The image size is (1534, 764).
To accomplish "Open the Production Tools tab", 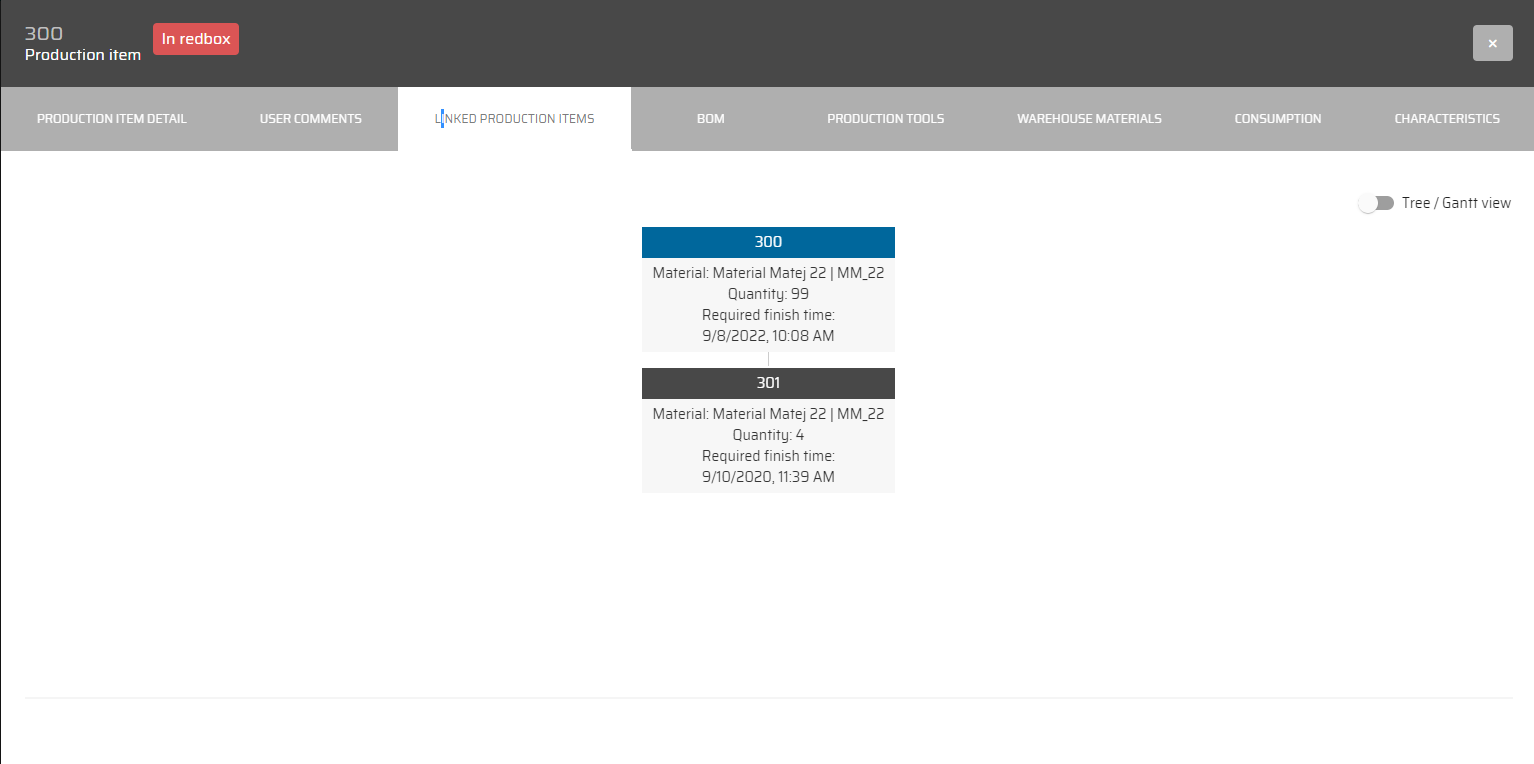I will pos(885,119).
